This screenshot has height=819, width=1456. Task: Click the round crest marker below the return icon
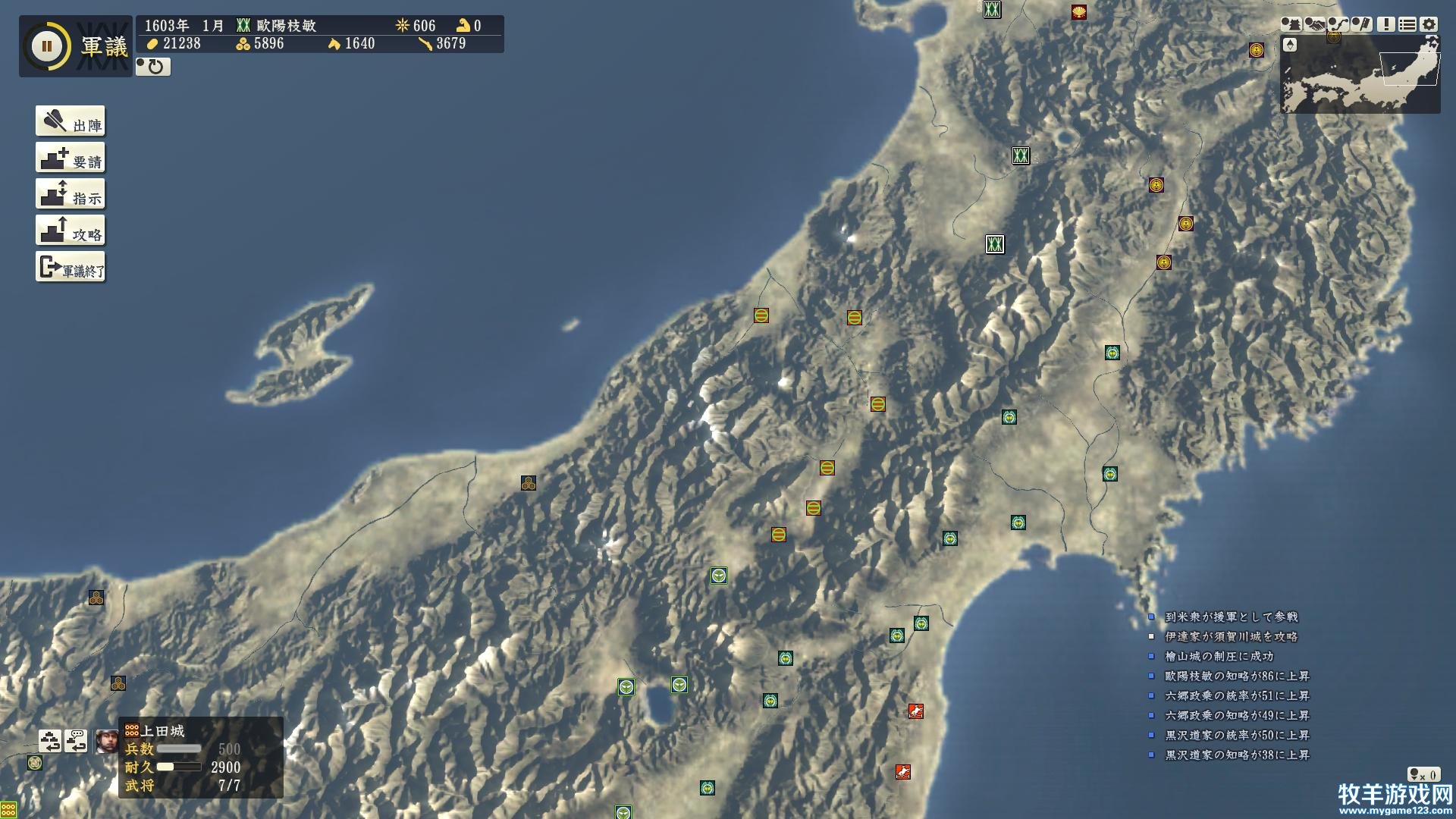tap(34, 763)
